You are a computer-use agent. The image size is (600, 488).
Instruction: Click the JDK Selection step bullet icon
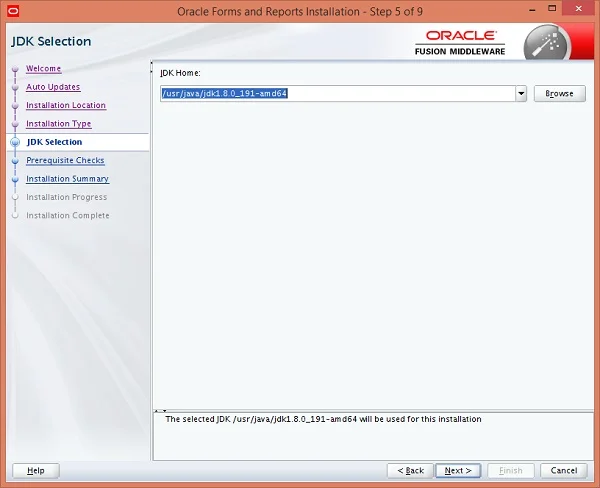click(x=15, y=142)
